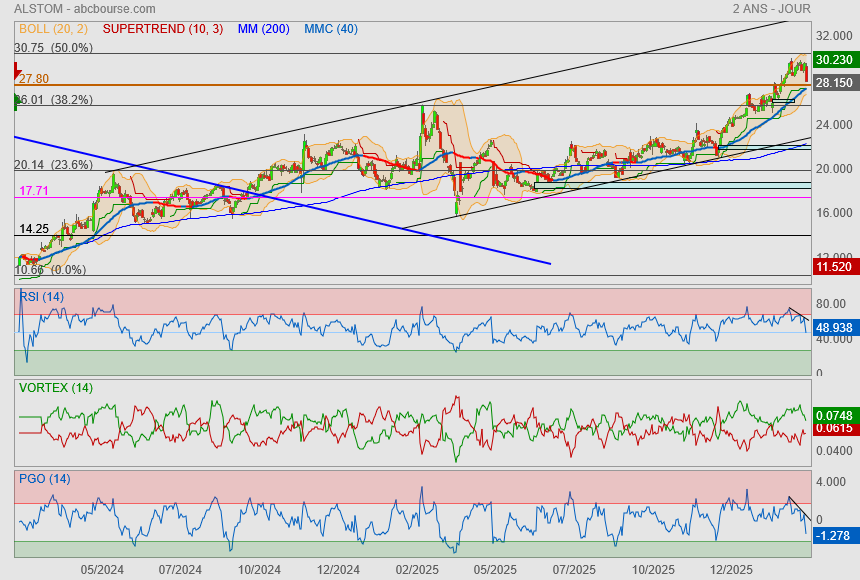The height and width of the screenshot is (580, 860).
Task: Click the blue -1.278 PGO value tag
Action: click(x=834, y=536)
